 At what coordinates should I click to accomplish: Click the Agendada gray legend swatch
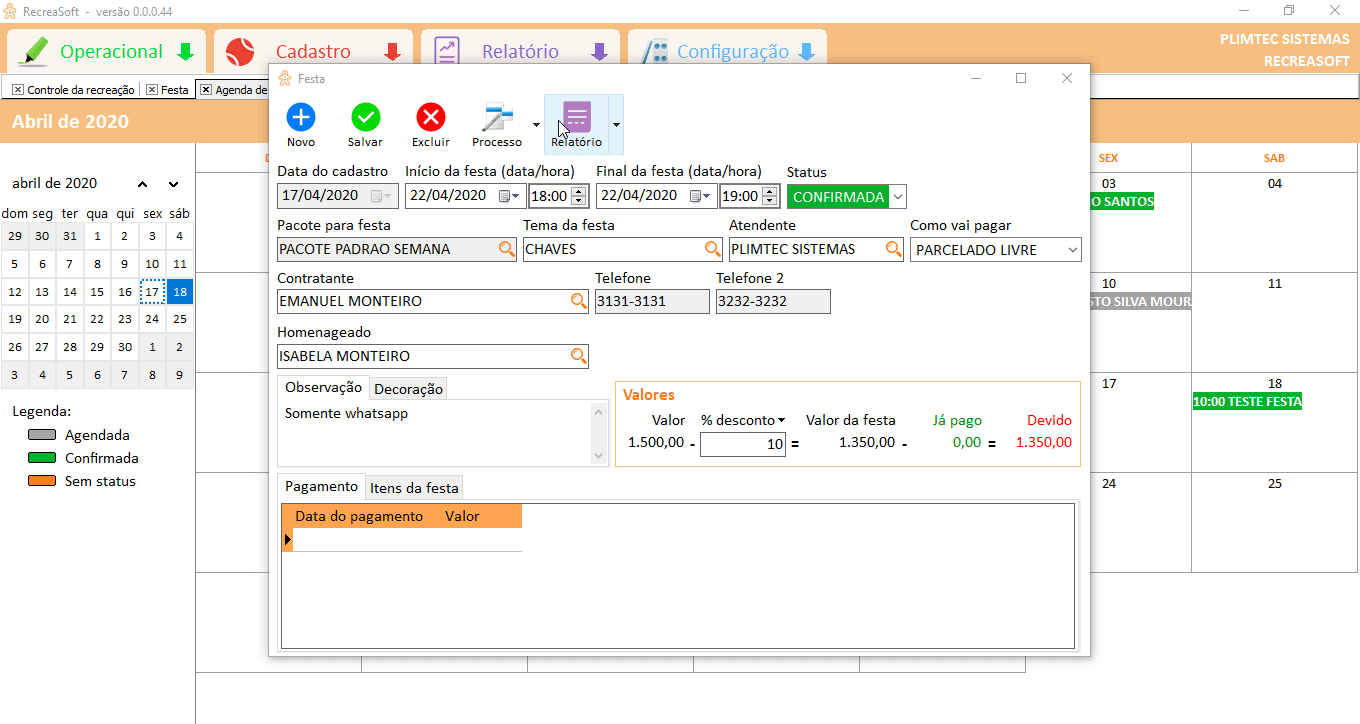point(42,435)
